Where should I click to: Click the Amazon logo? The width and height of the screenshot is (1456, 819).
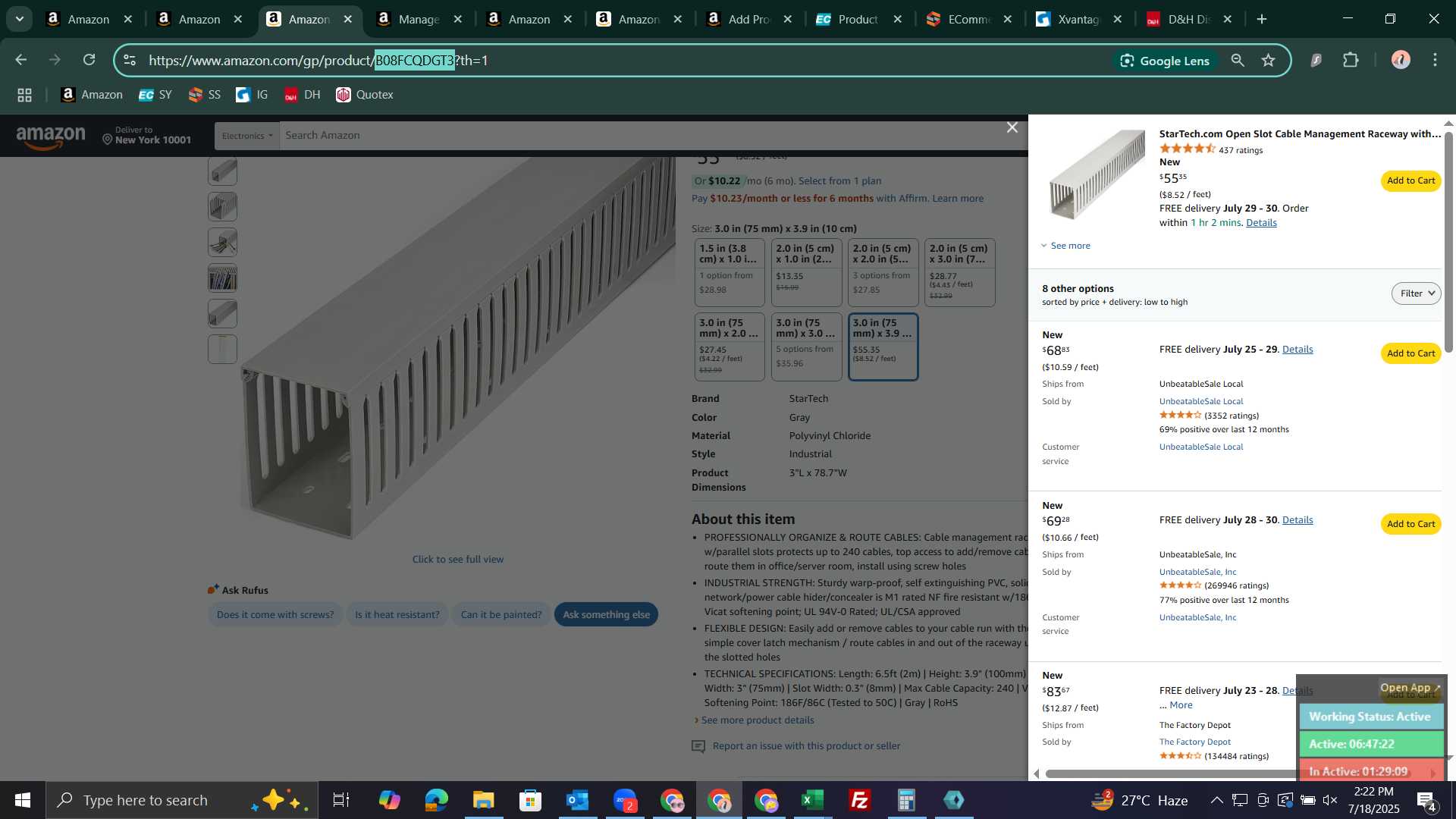51,137
